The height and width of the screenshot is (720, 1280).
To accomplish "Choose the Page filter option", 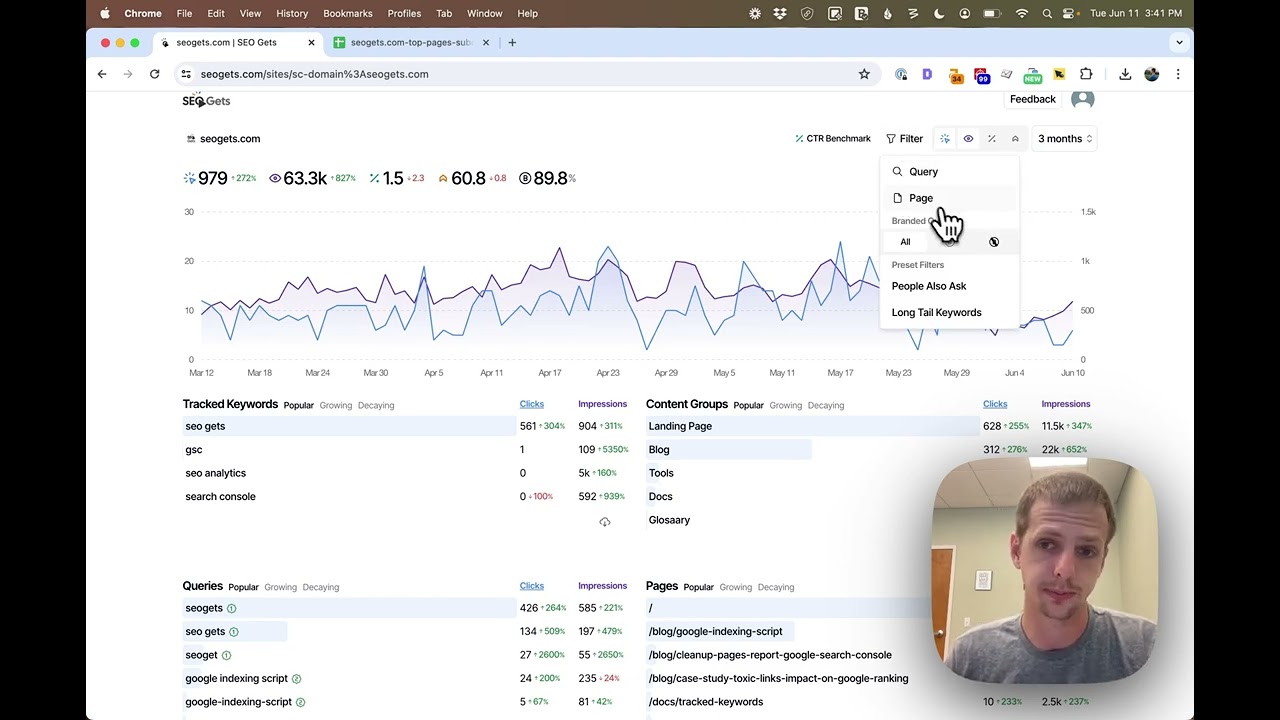I will [x=949, y=198].
